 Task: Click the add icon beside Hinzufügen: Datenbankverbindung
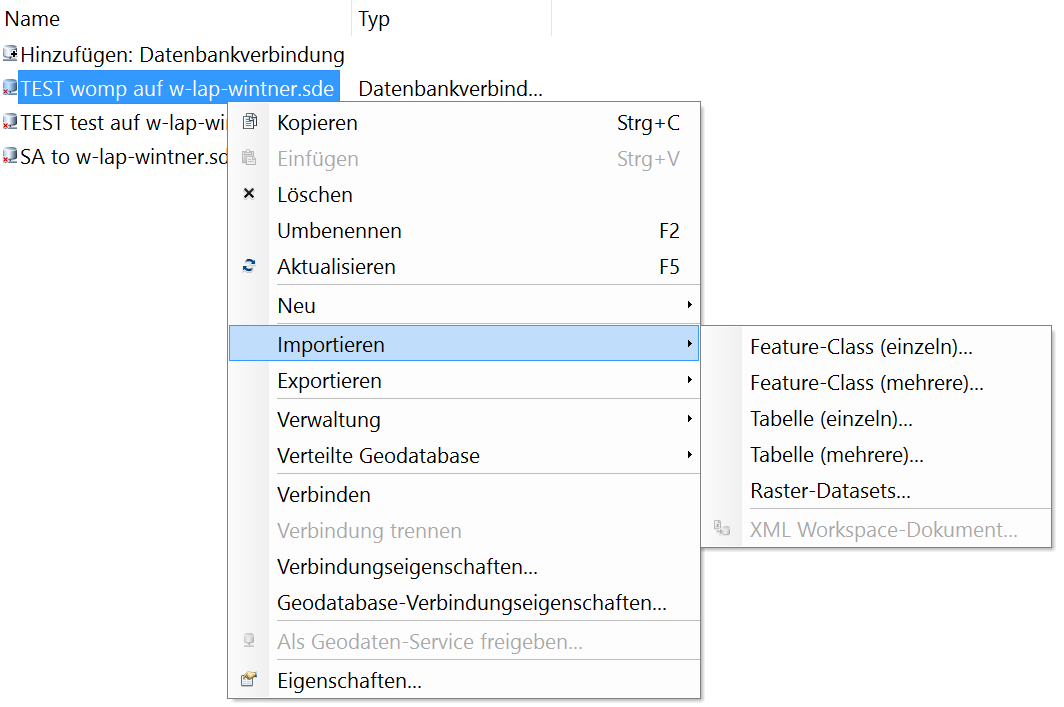point(9,55)
